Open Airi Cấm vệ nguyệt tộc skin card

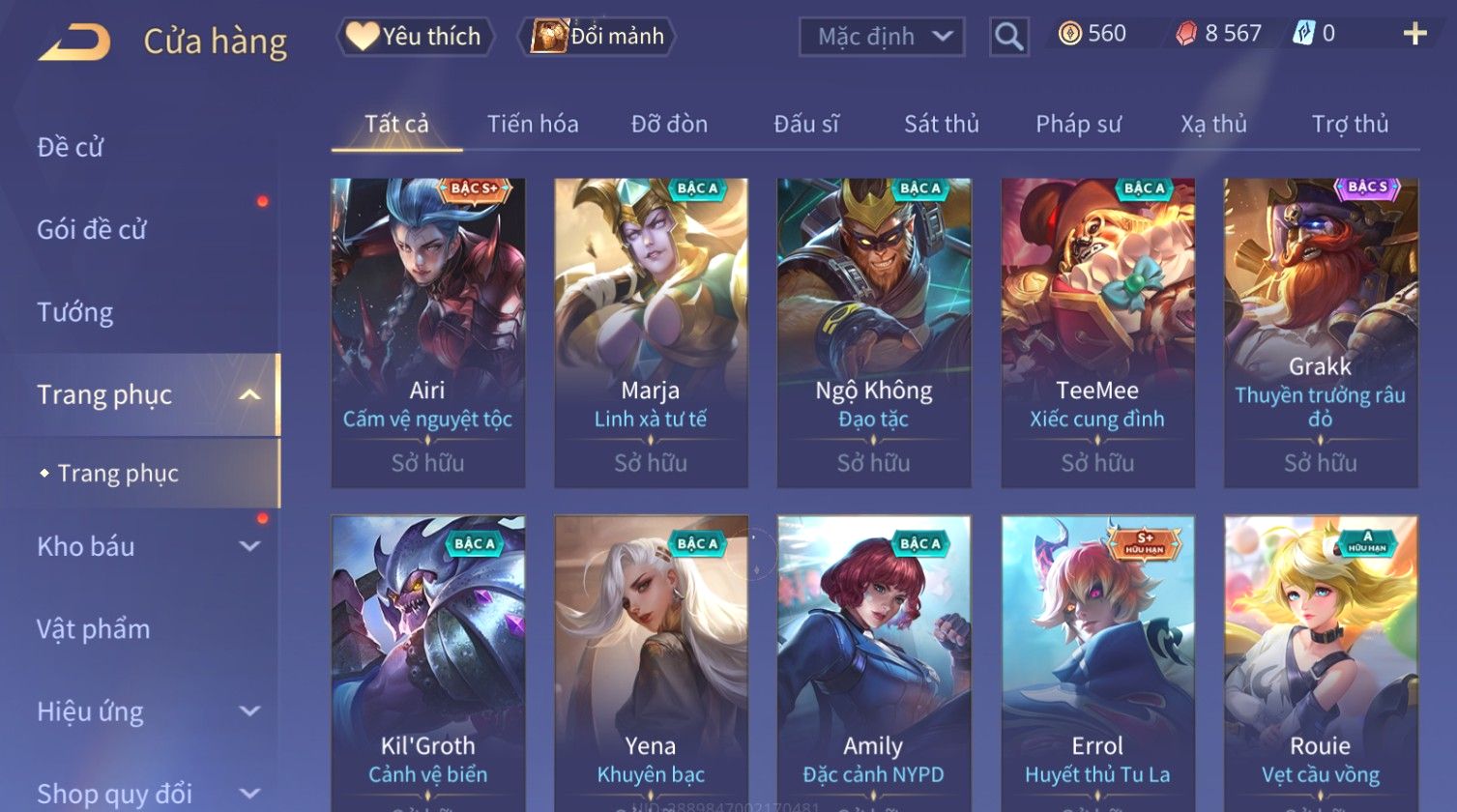click(x=427, y=333)
